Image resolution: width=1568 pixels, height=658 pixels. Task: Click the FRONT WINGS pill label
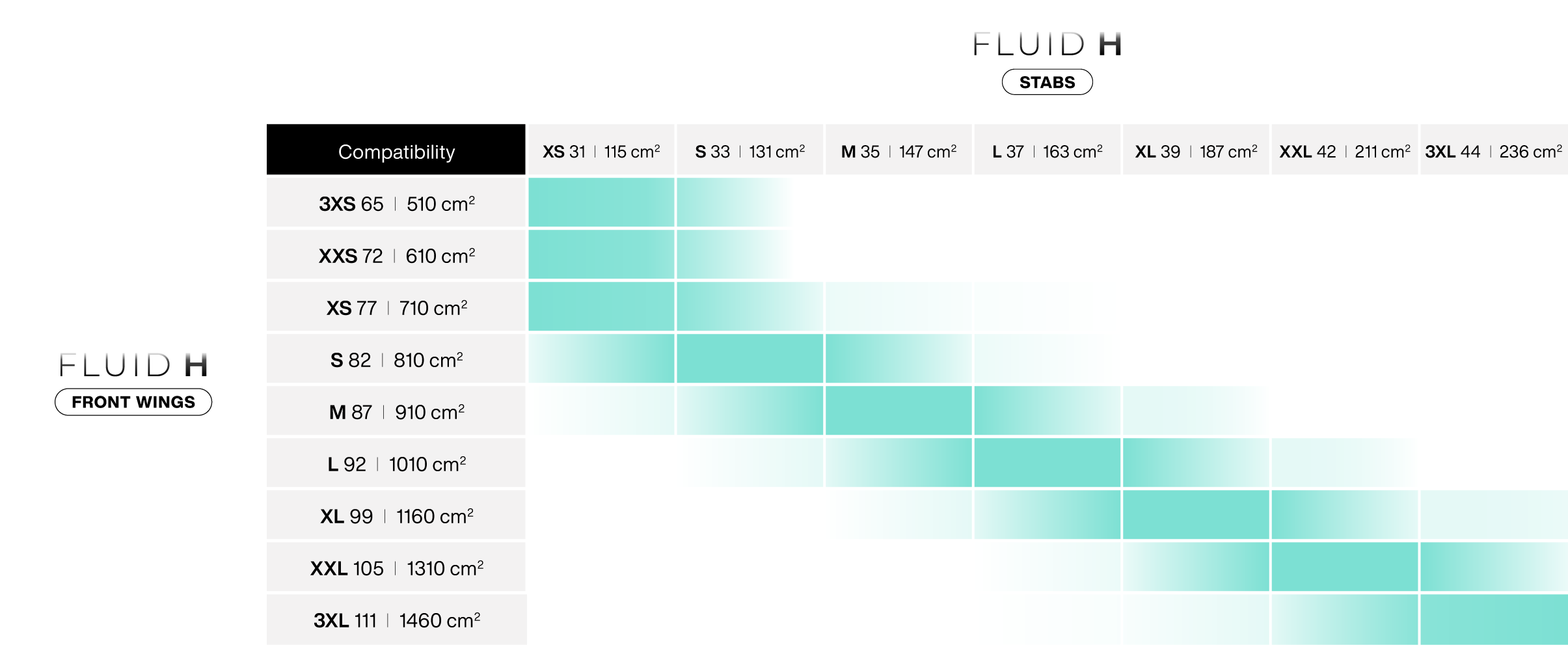click(133, 402)
